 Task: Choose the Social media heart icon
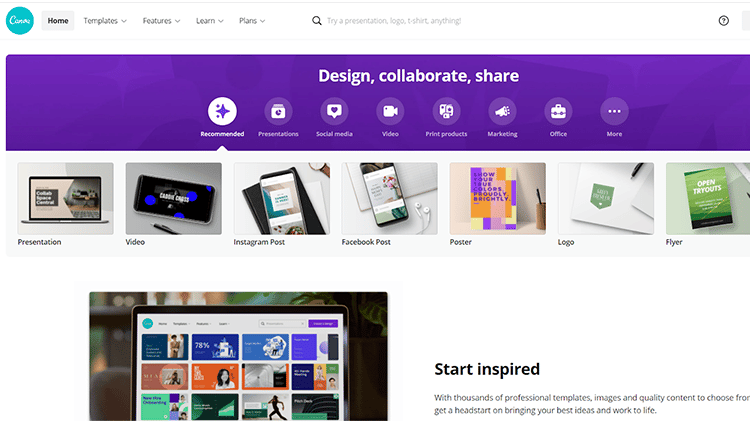(x=334, y=111)
